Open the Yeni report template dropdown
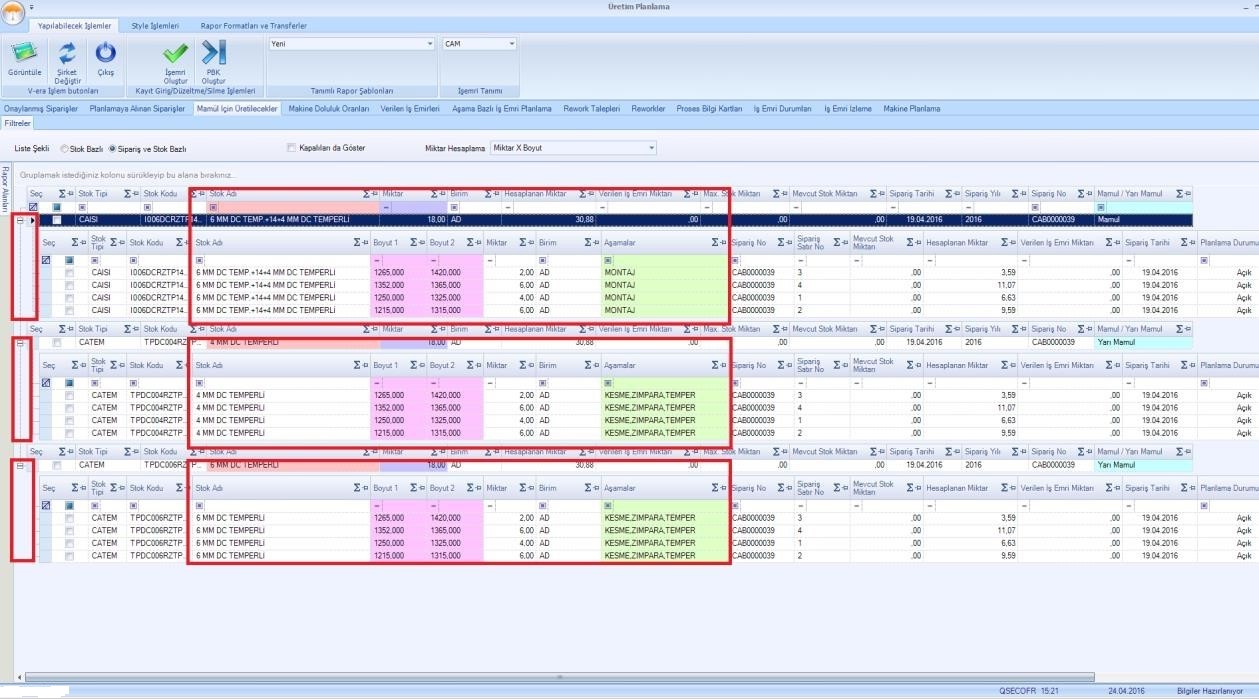The height and width of the screenshot is (699, 1259). pyautogui.click(x=430, y=44)
